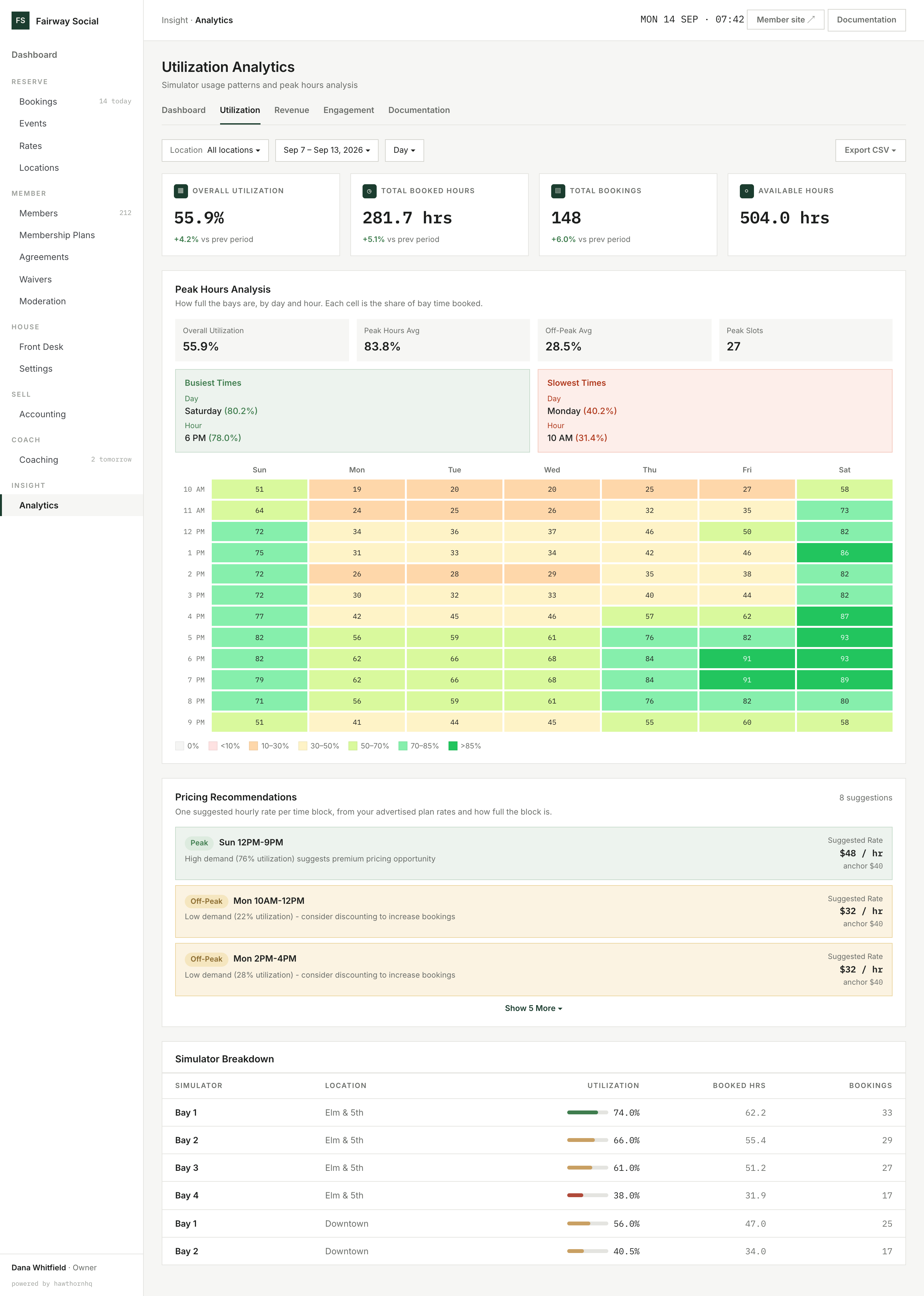Switch to the Revenue tab

(292, 110)
